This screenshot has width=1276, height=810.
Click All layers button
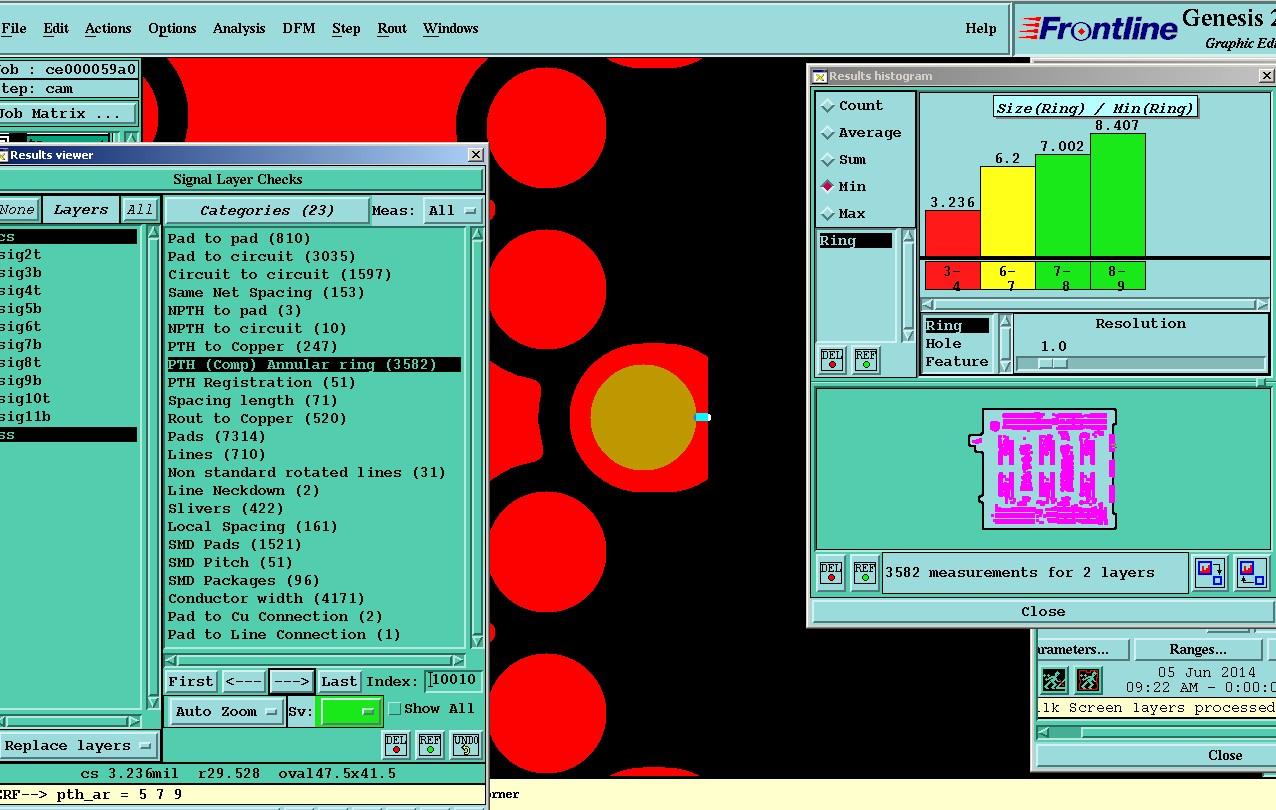(x=140, y=209)
